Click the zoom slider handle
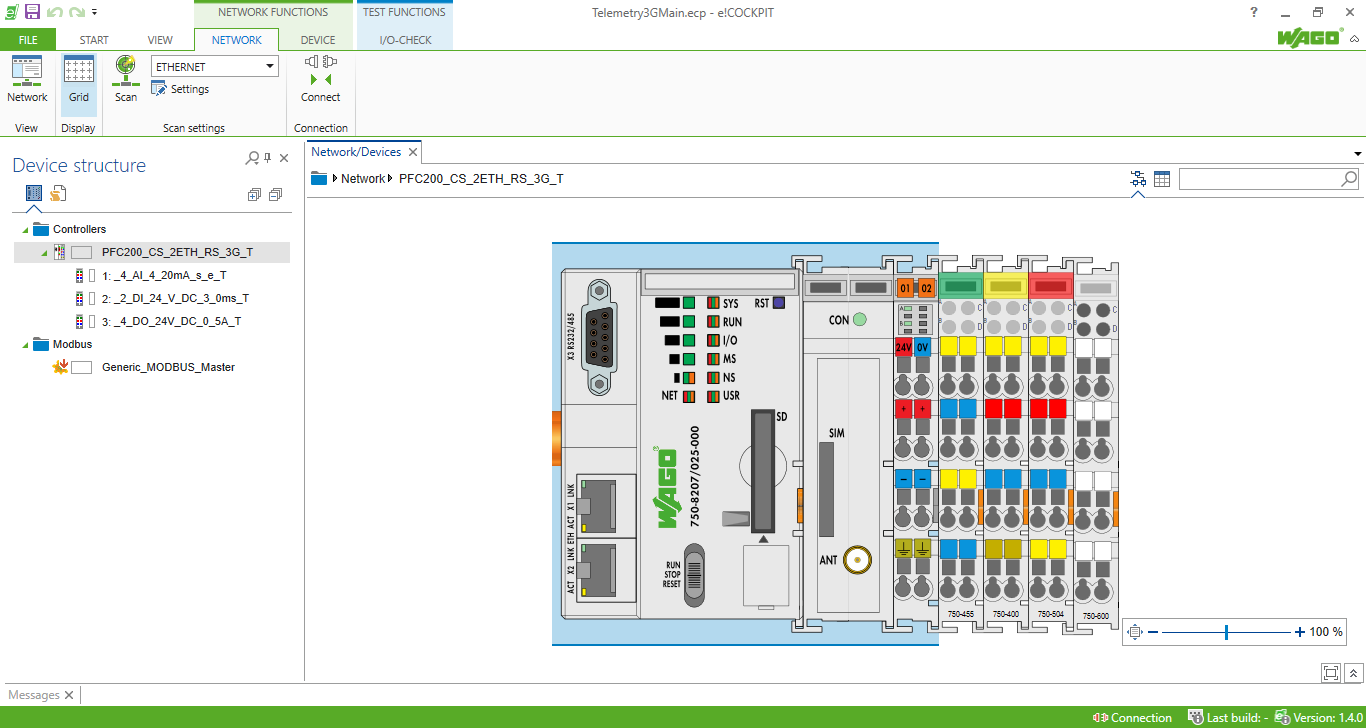This screenshot has width=1366, height=728. (x=1226, y=632)
